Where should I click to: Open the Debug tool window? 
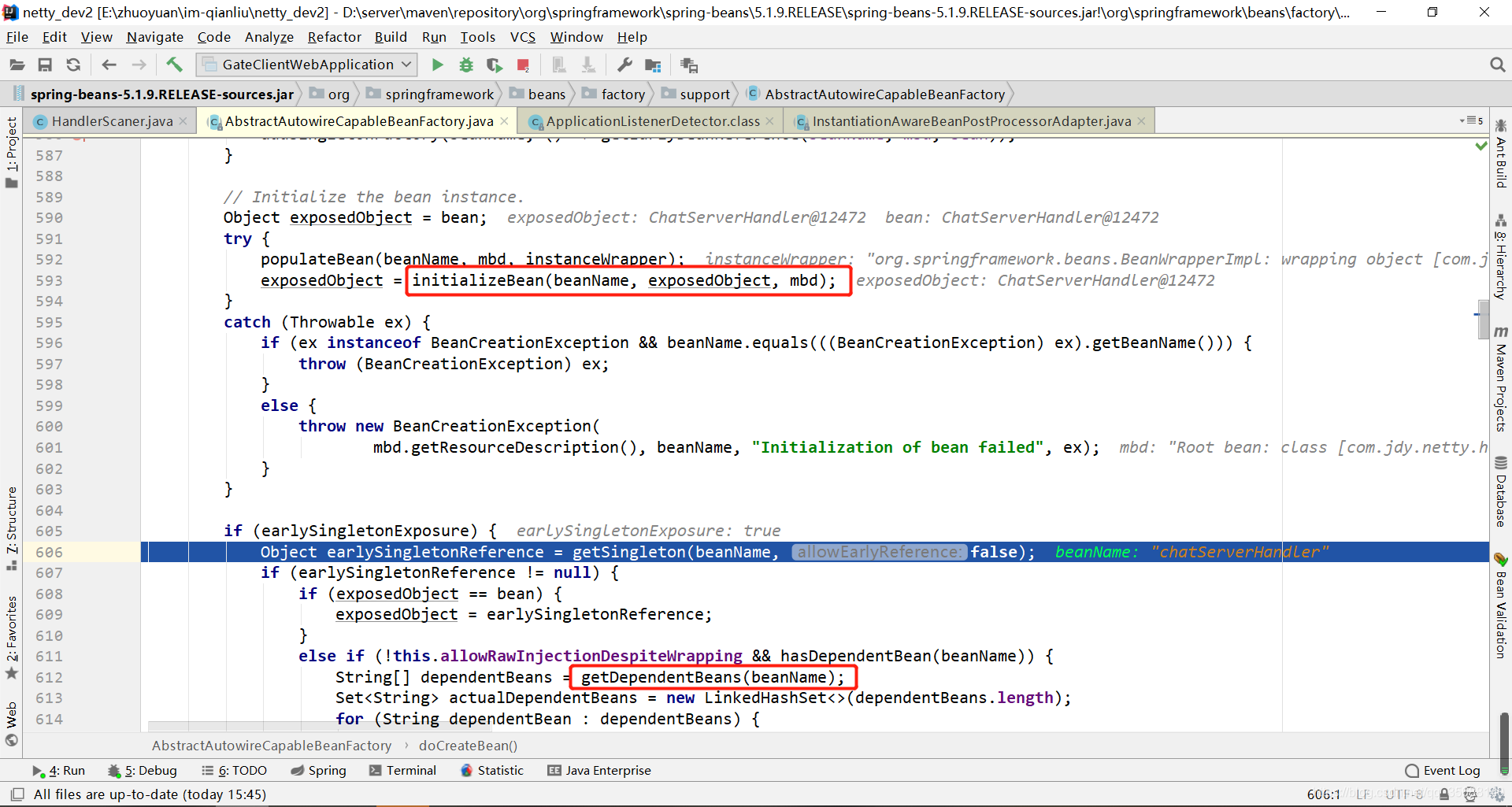(143, 771)
